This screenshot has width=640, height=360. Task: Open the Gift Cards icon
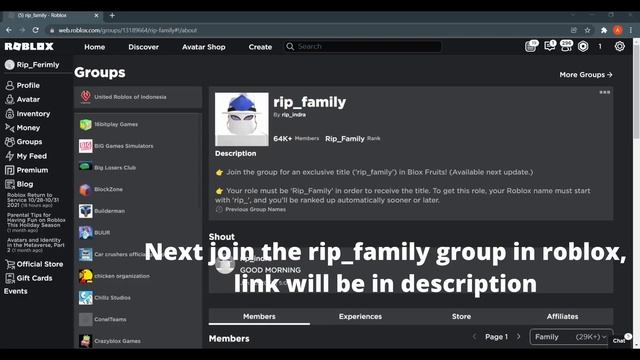[9, 278]
